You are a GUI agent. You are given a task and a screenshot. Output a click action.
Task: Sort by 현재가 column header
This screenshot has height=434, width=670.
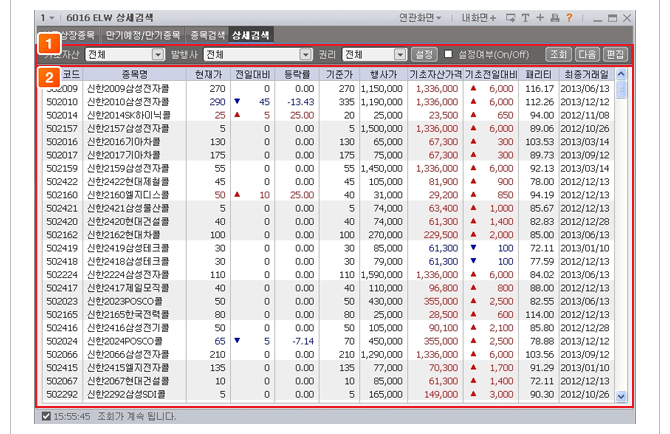coord(209,75)
